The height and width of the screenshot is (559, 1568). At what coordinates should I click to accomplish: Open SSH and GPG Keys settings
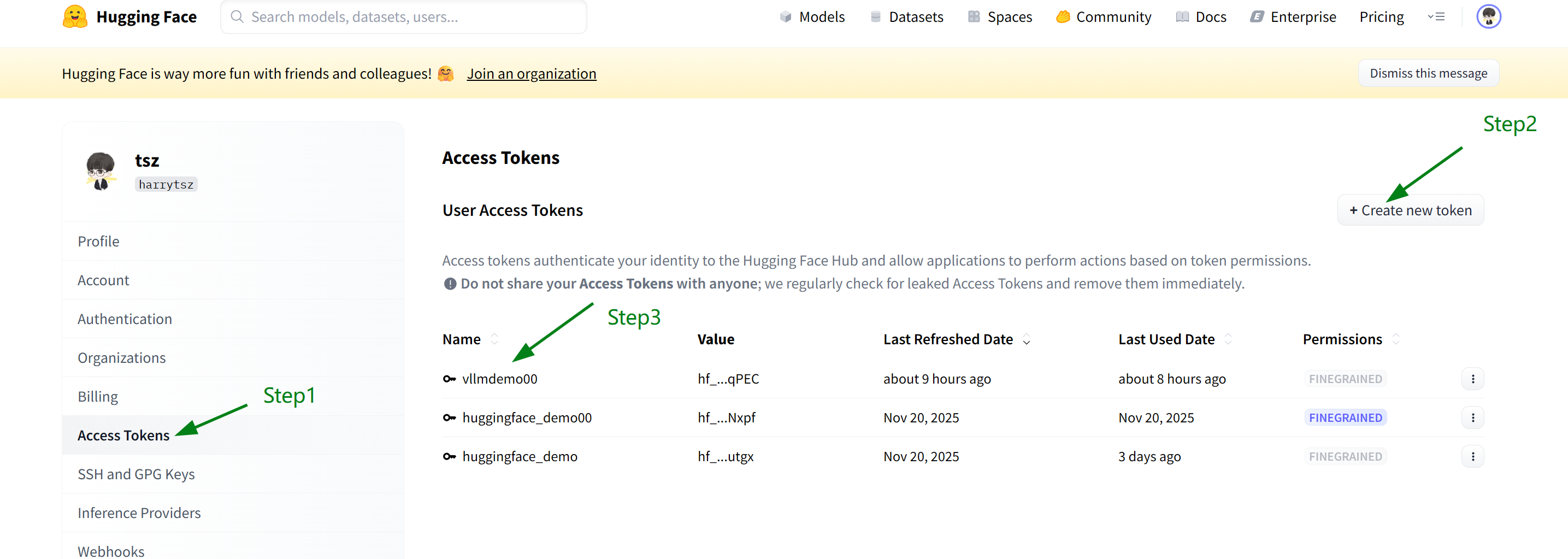[x=137, y=474]
